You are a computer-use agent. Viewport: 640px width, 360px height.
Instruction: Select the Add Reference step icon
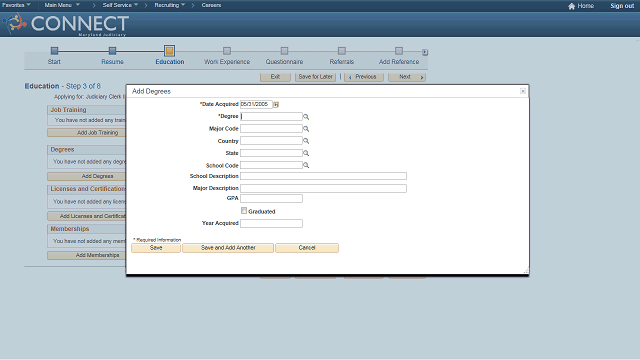point(399,51)
